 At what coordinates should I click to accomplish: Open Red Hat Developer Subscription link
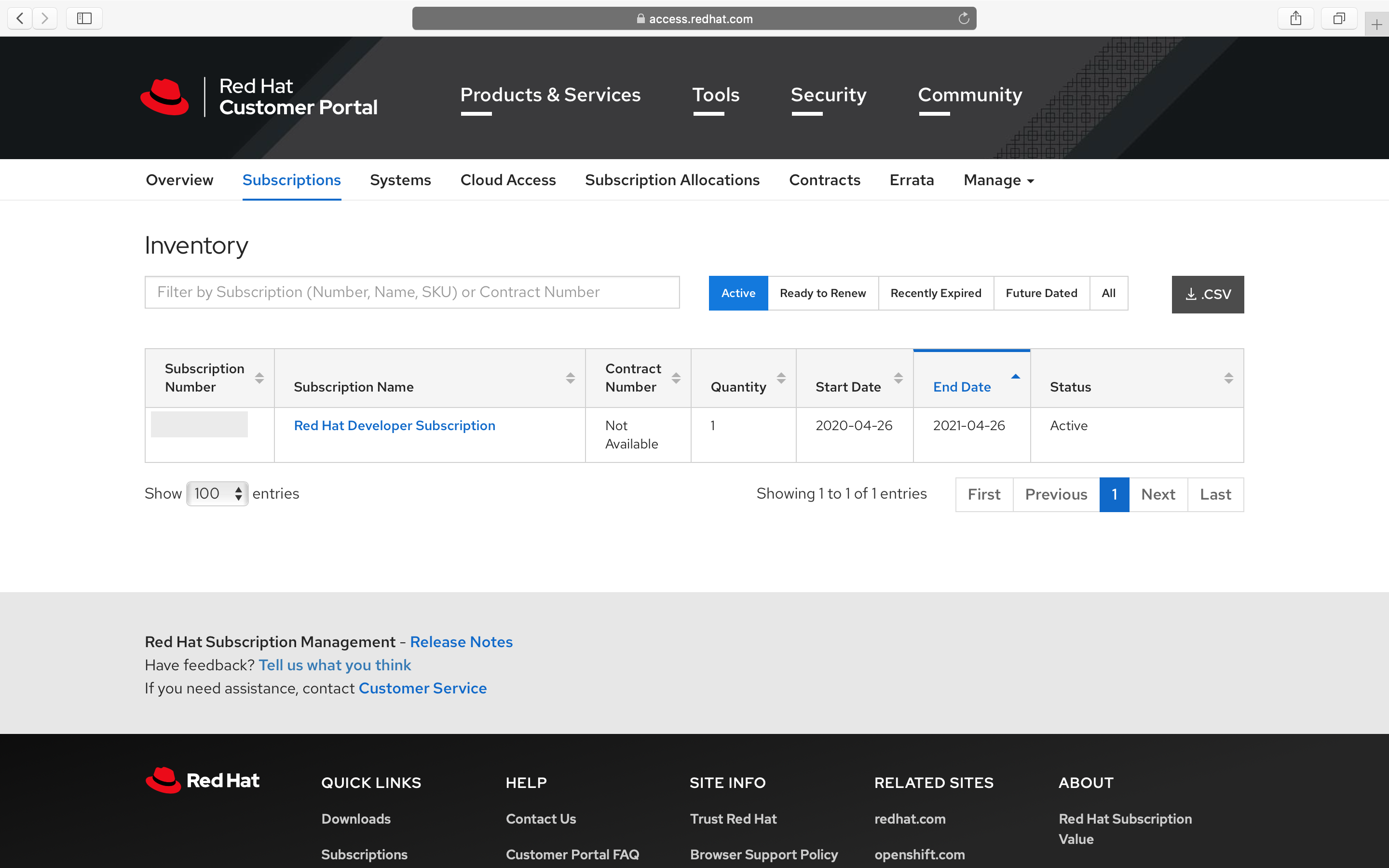[395, 425]
